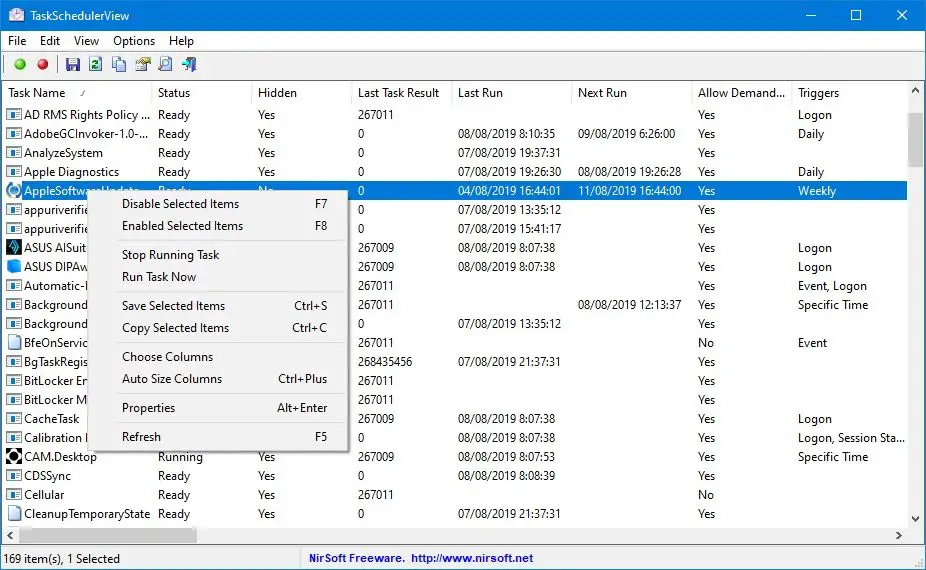Open the nirsoft.net link in status bar
The height and width of the screenshot is (570, 926).
[472, 558]
